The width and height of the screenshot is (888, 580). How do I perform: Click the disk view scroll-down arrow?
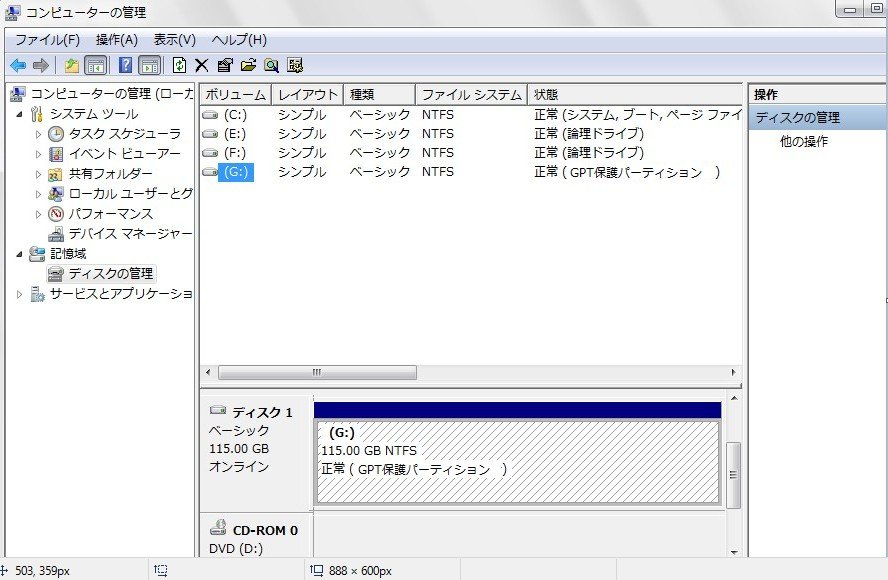pyautogui.click(x=734, y=552)
